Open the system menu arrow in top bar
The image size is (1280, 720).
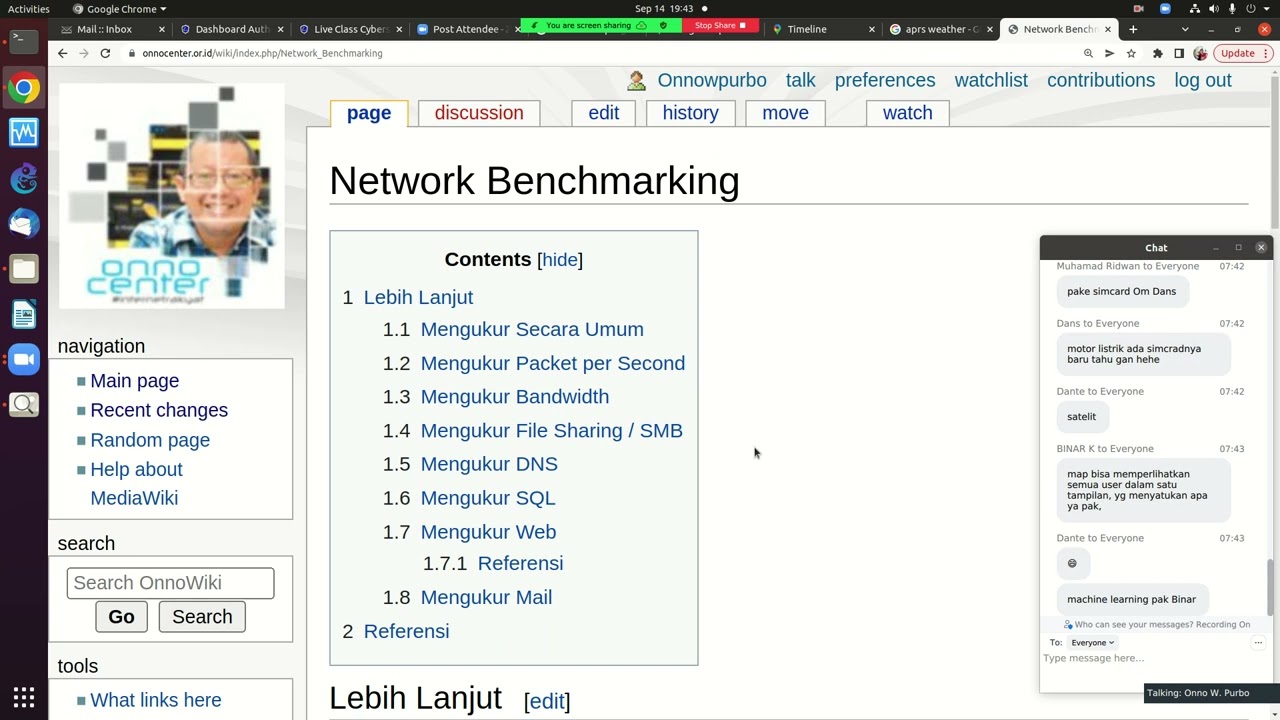pos(1266,9)
